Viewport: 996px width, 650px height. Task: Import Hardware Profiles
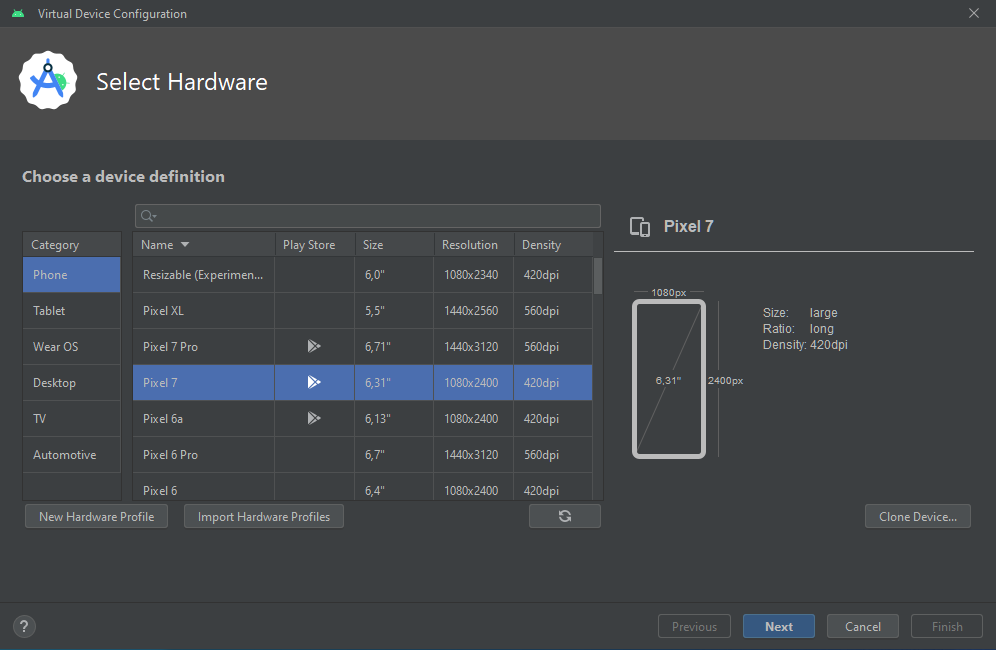(263, 516)
